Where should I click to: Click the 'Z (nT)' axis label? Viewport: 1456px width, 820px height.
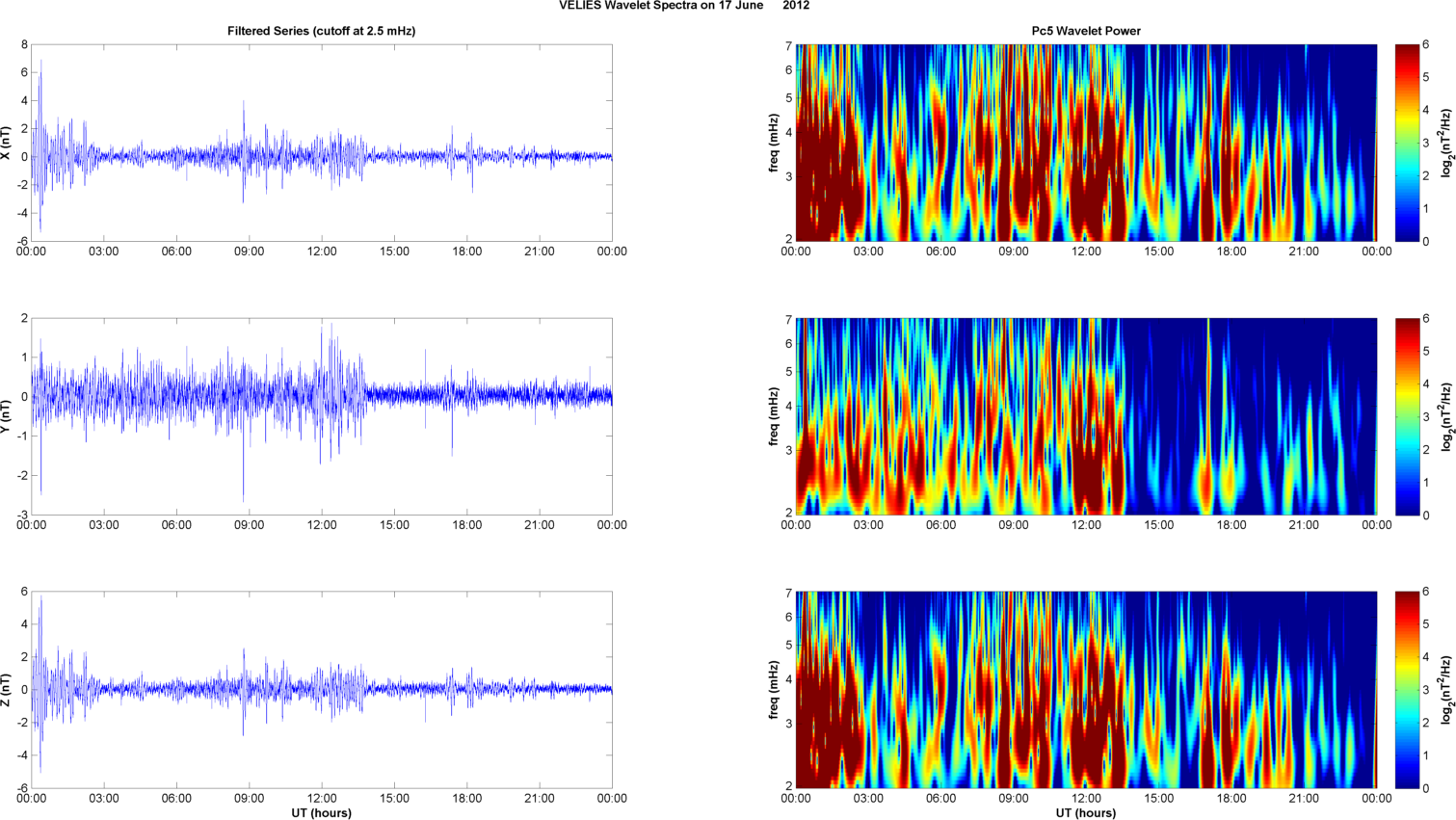tap(7, 690)
